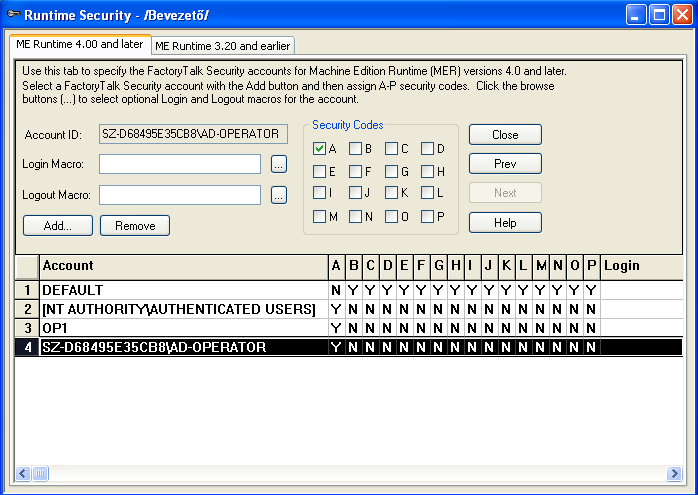Click the key icon in title bar
The width and height of the screenshot is (698, 495).
coord(13,14)
